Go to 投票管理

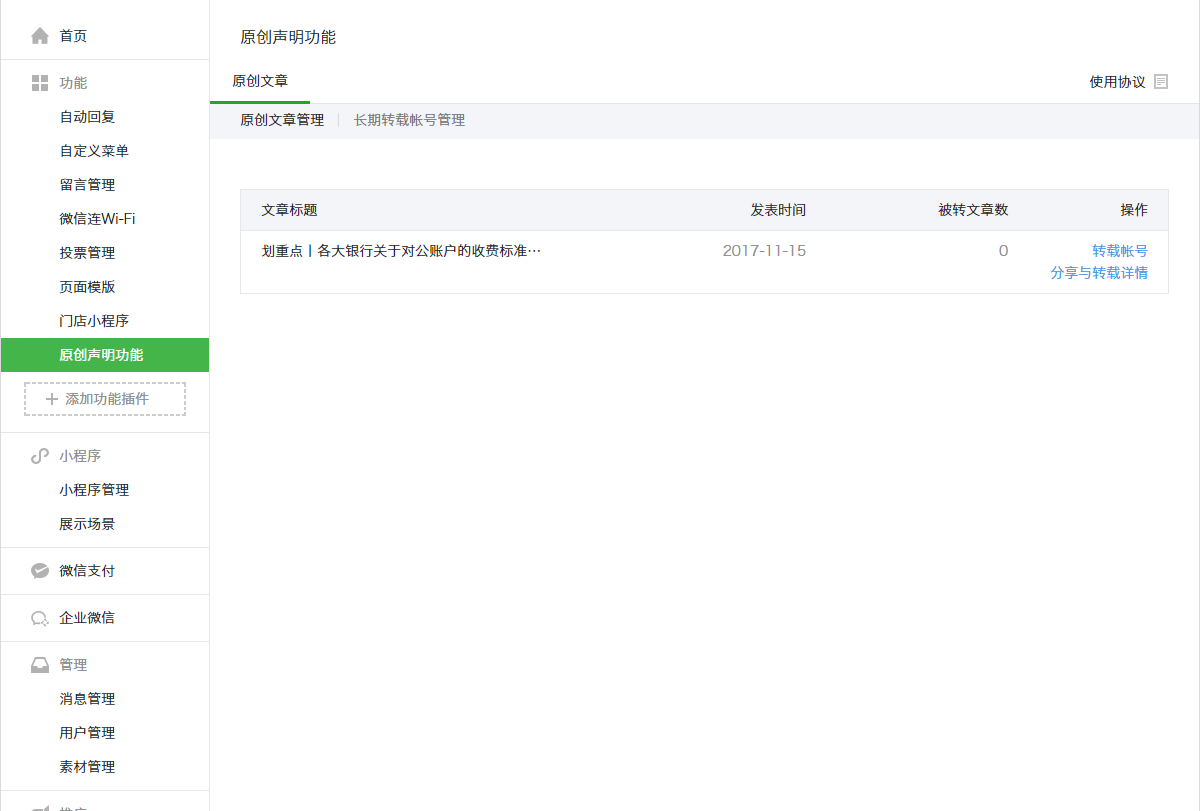point(87,253)
